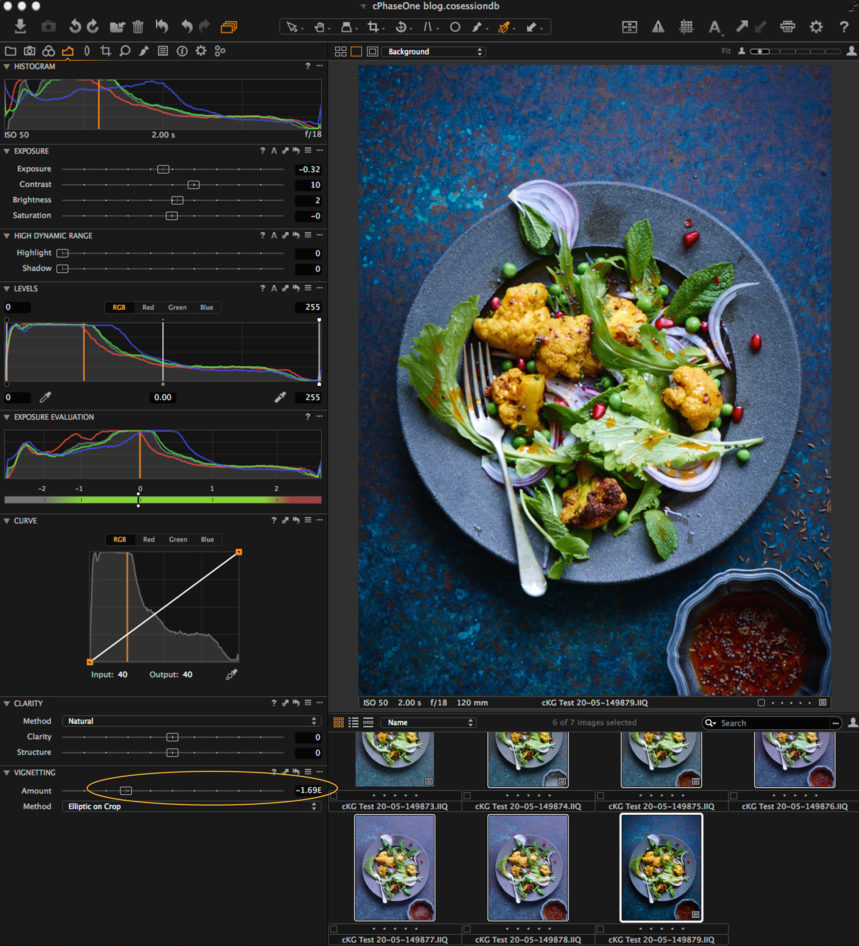Open the Capture tool tab camera icon
Viewport: 859px width, 946px height.
pyautogui.click(x=32, y=50)
